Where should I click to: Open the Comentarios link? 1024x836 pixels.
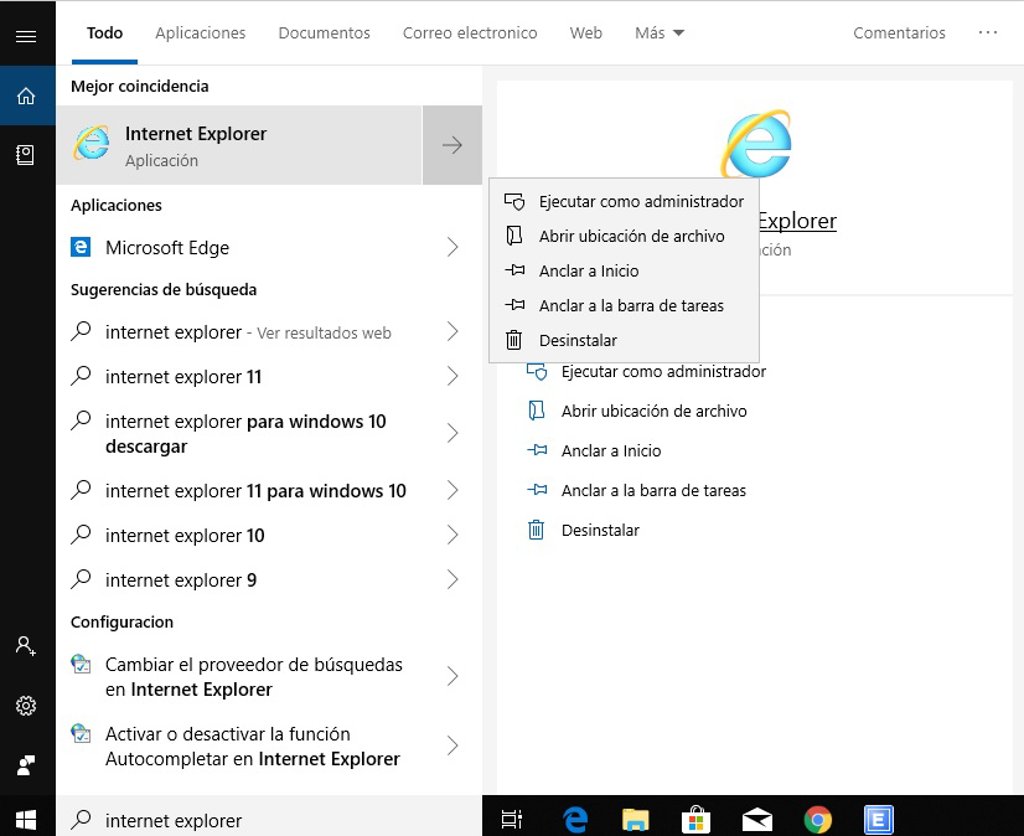[x=899, y=33]
